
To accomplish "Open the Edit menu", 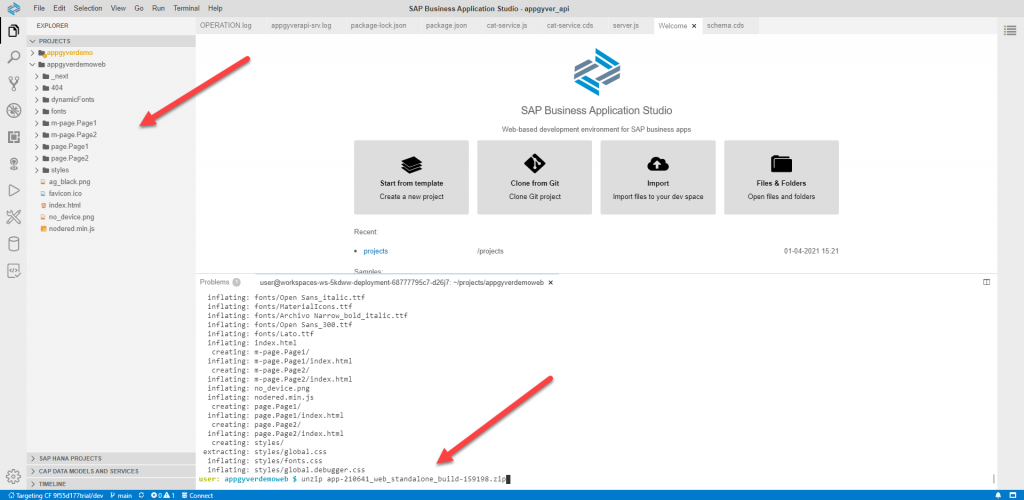I will (x=59, y=8).
